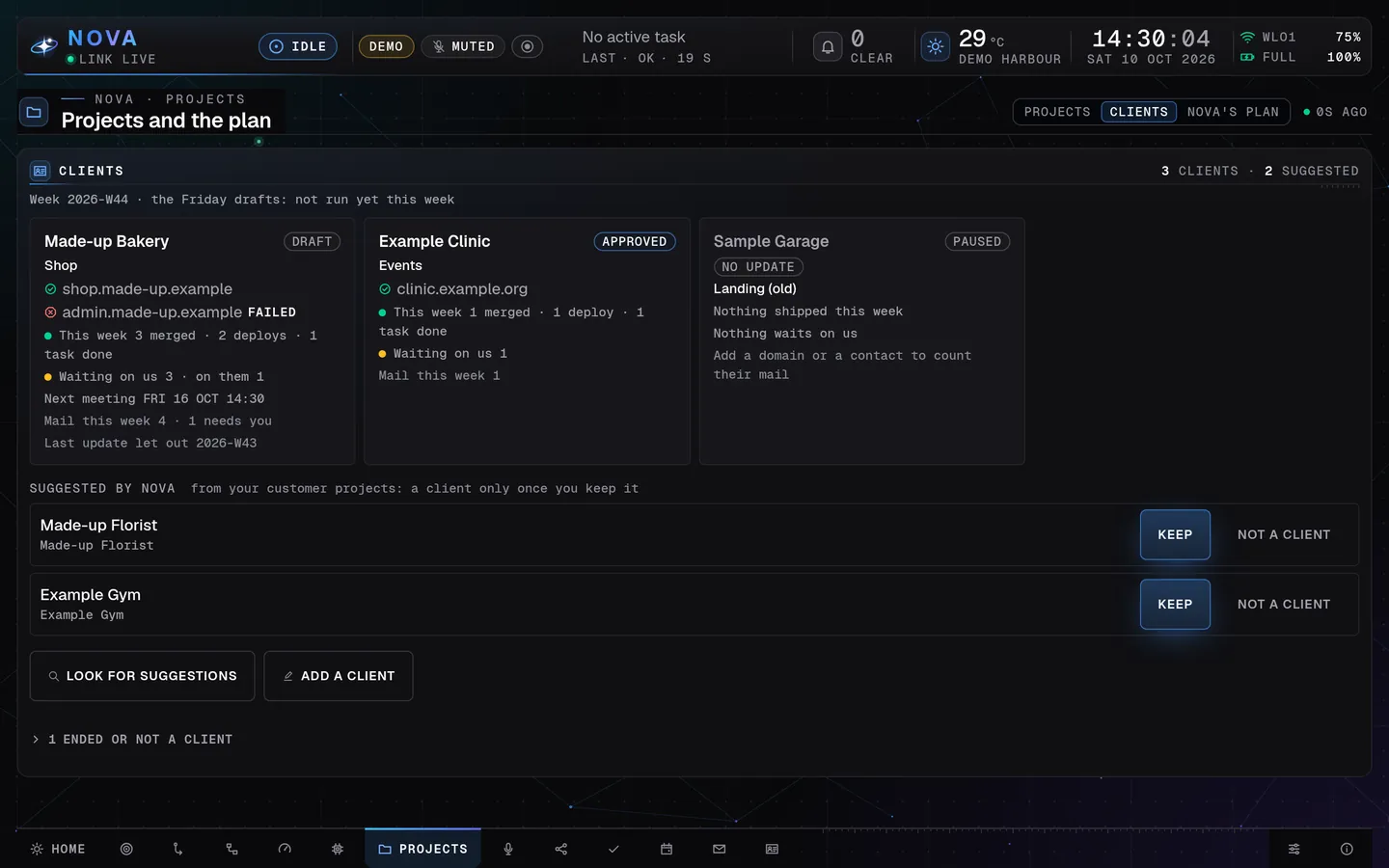Screen dimensions: 1389x868
Task: Open the workflow nodes icon in the bottom bar
Action: click(x=231, y=849)
